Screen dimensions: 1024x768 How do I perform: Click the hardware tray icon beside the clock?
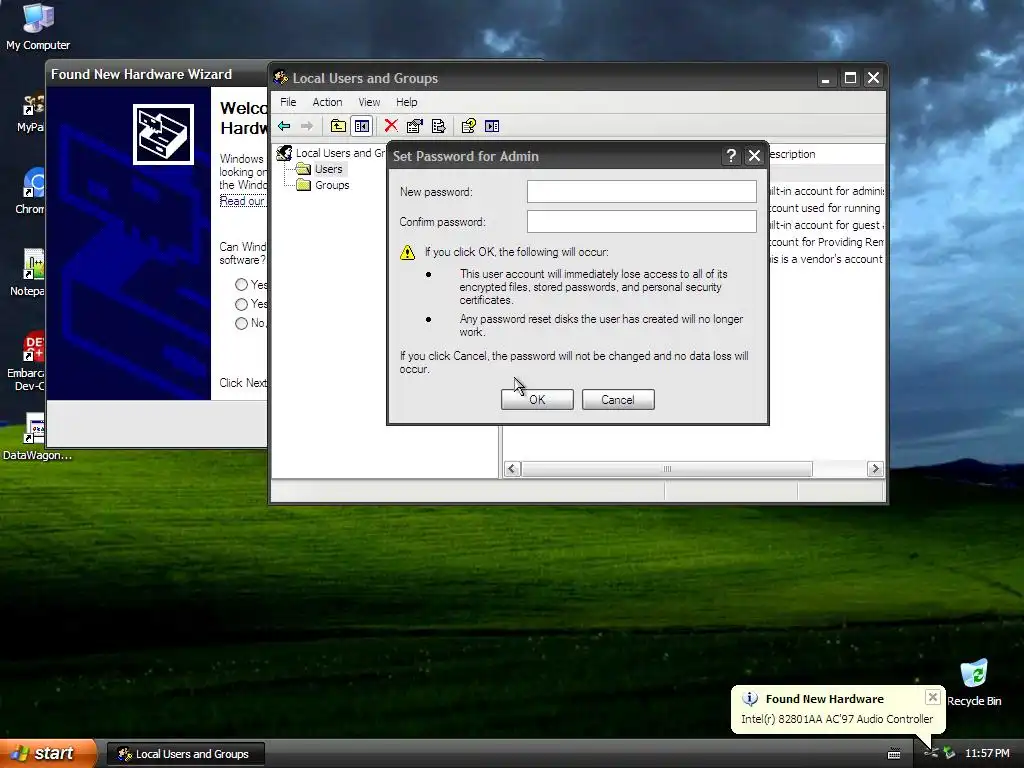(949, 753)
